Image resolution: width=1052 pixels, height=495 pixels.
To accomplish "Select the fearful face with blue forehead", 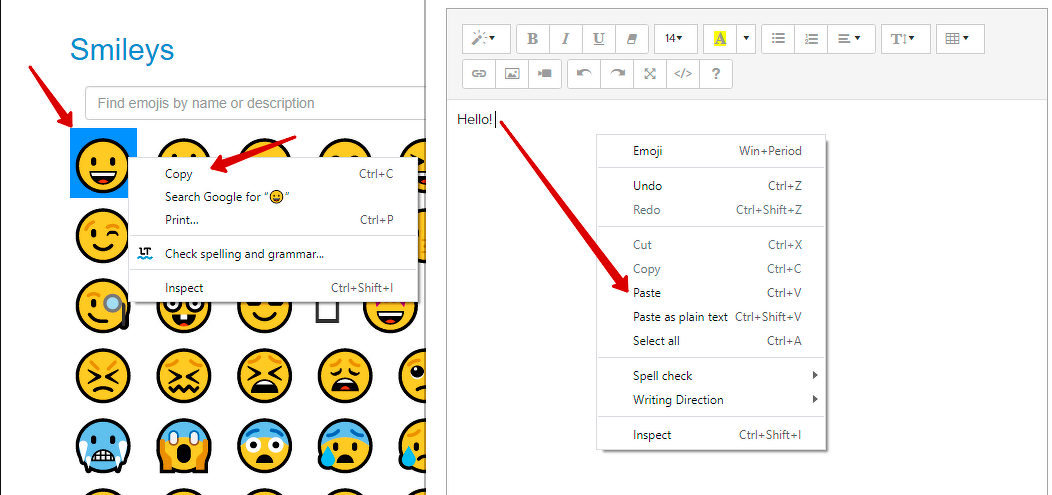I will [x=265, y=445].
